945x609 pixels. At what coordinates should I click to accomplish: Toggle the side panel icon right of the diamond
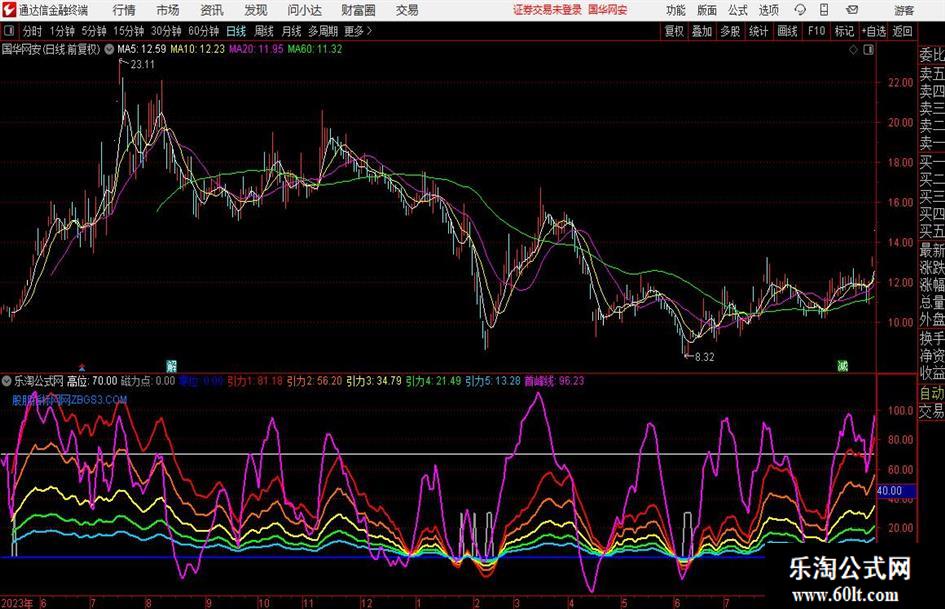[868, 49]
